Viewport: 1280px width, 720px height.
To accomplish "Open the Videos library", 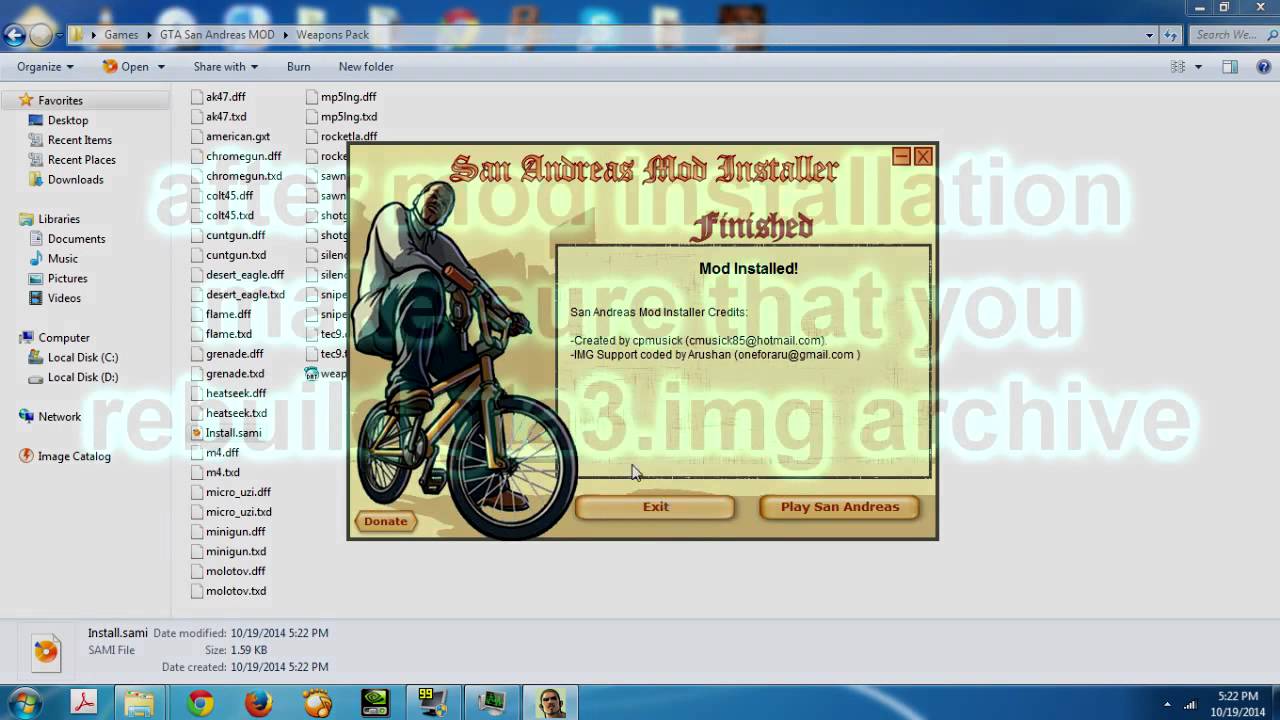I will pos(64,298).
